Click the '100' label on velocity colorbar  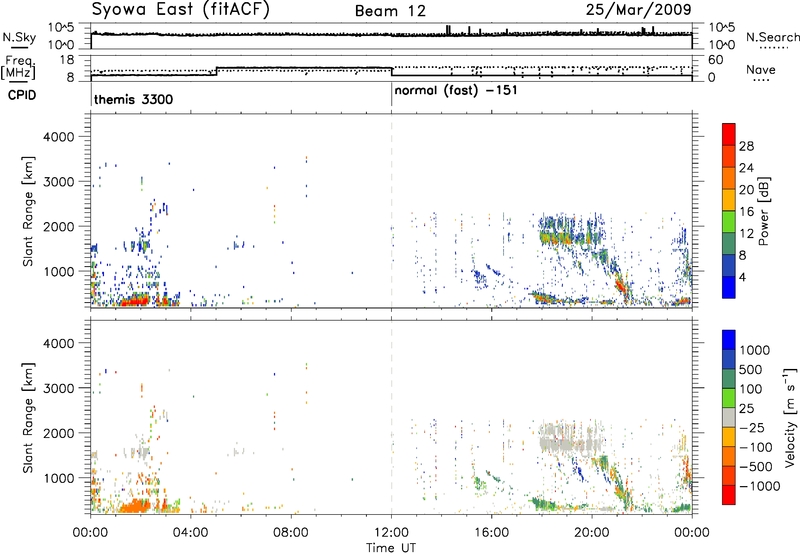[x=751, y=389]
